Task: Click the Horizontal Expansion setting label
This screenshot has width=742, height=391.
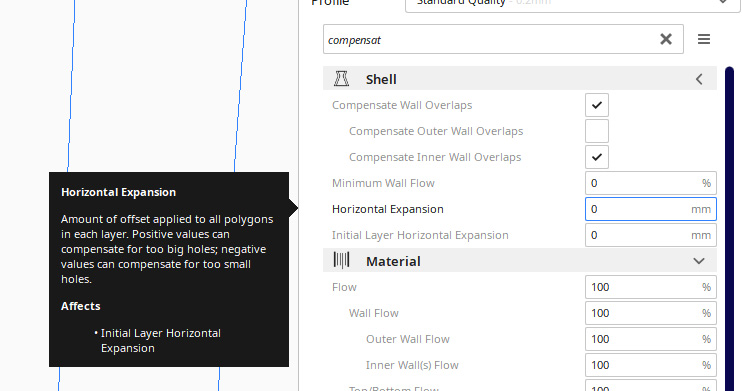Action: [x=388, y=209]
